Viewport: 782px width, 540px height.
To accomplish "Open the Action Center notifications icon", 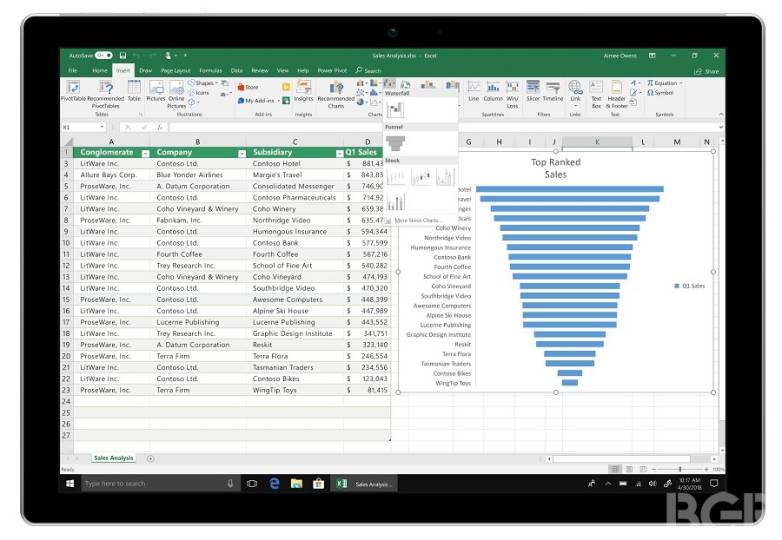I will [x=714, y=483].
